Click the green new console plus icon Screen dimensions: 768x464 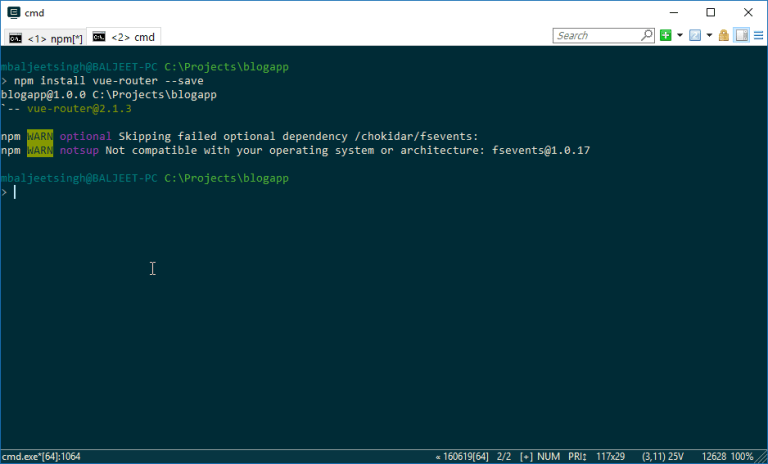point(666,35)
